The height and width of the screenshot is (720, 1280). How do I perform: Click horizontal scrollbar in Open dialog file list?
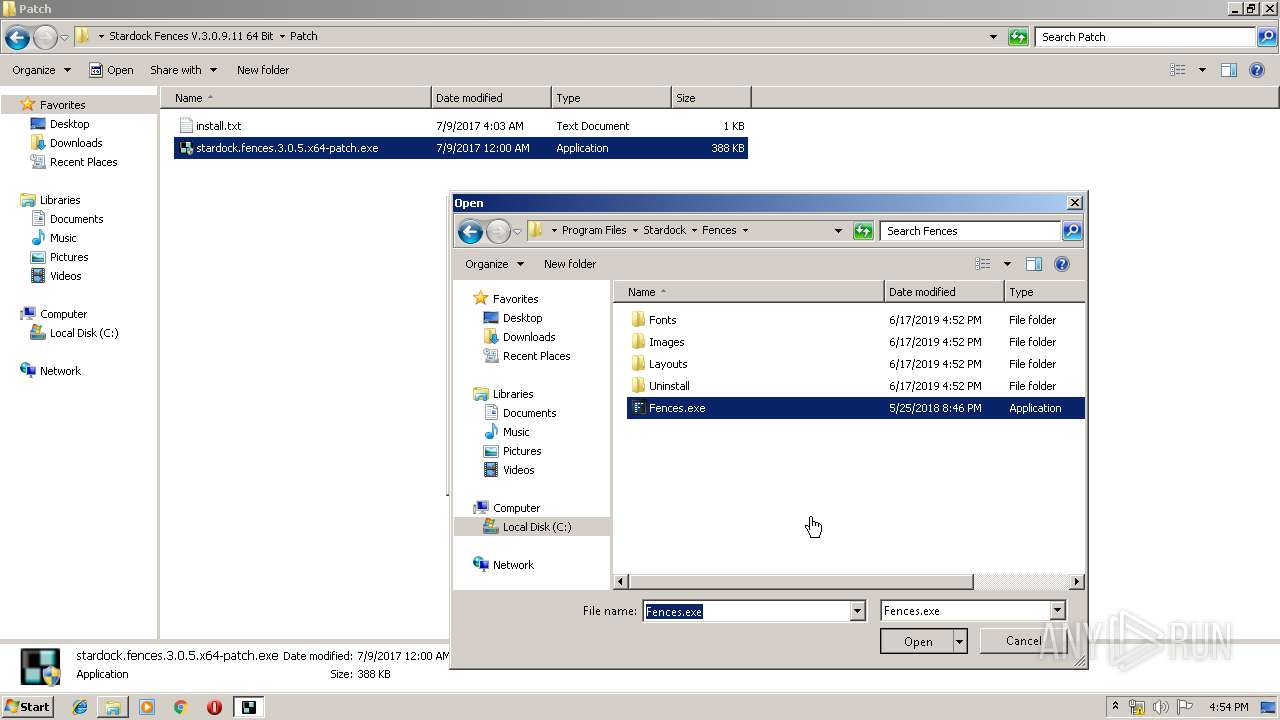(802, 581)
